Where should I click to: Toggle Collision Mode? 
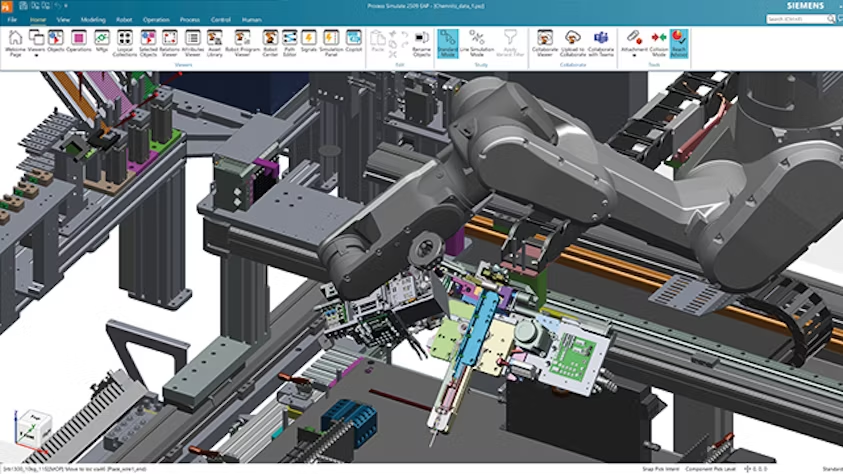point(657,41)
